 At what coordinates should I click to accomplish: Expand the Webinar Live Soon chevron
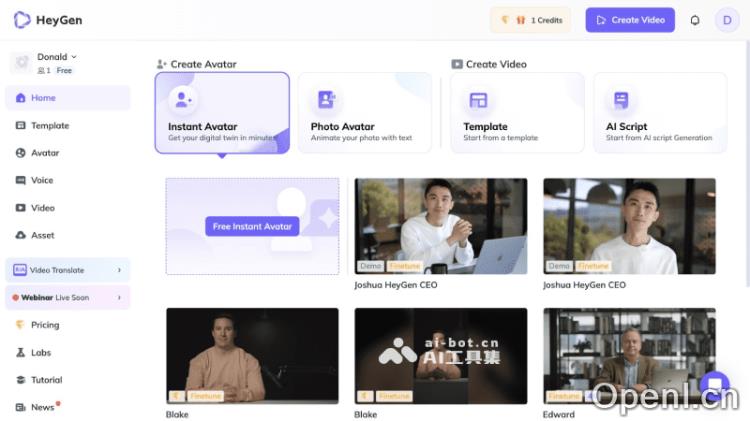pos(119,297)
